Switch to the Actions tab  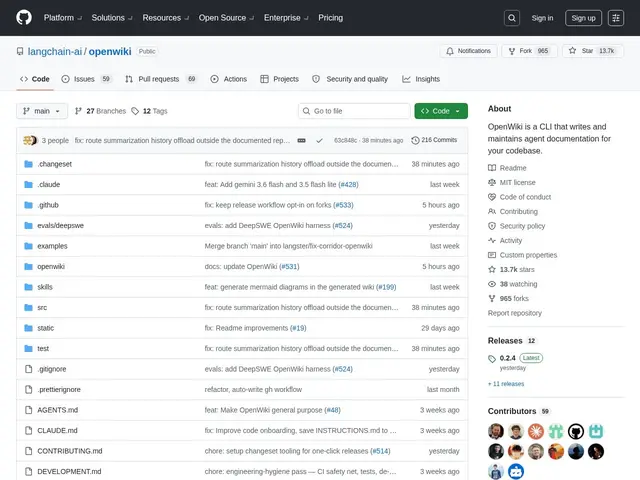[x=229, y=79]
